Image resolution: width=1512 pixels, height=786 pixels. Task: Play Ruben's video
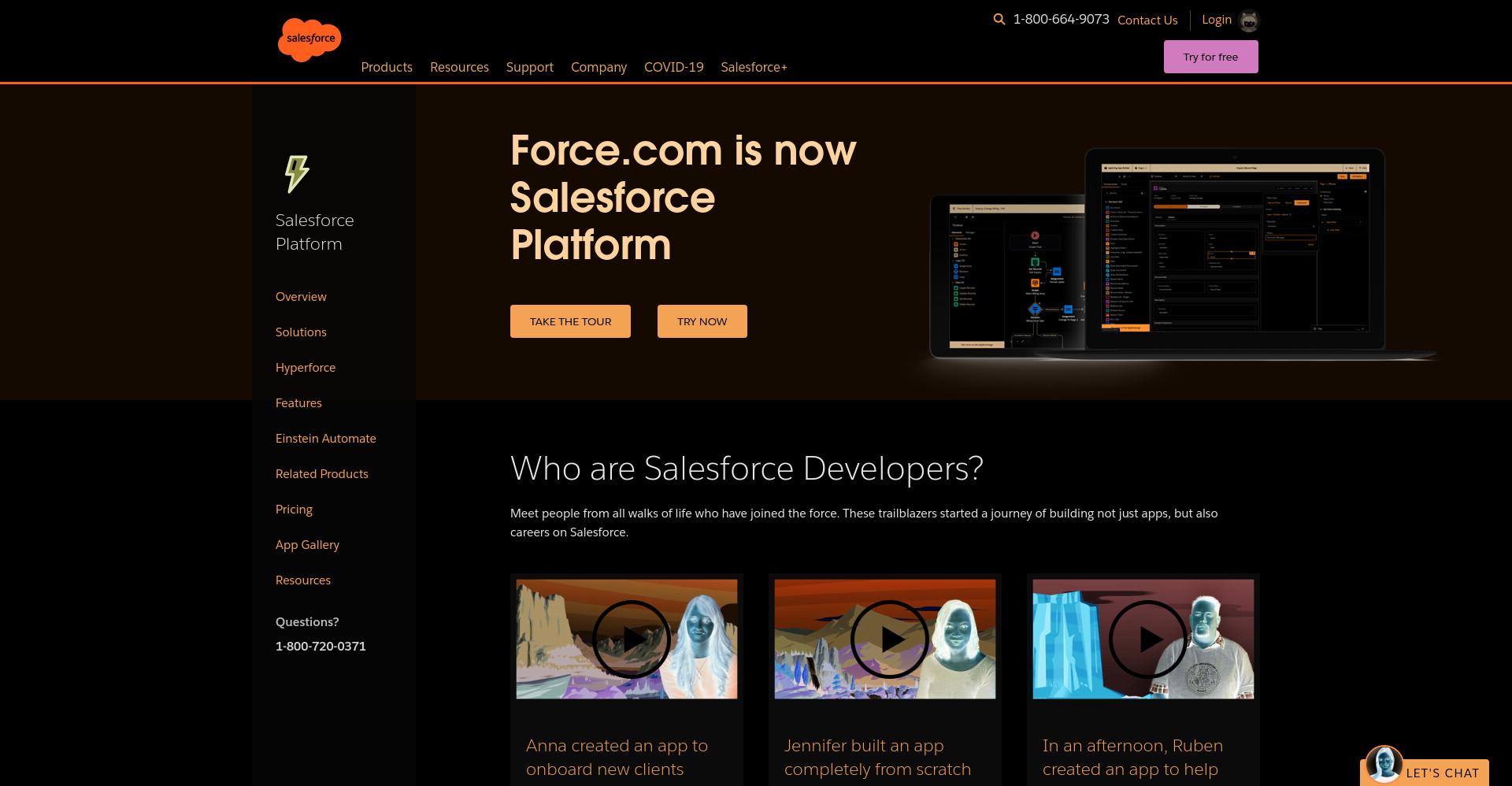(1147, 639)
